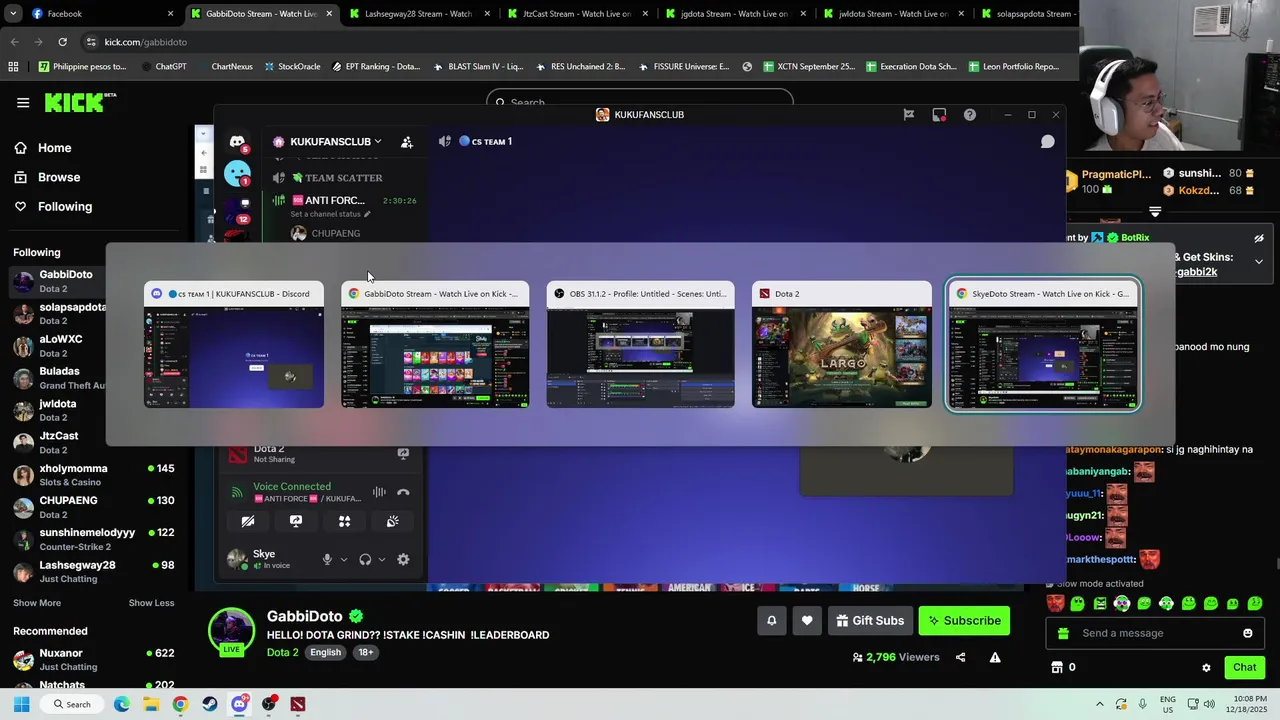Click CHUPAENG in Discord voice channel

(335, 234)
